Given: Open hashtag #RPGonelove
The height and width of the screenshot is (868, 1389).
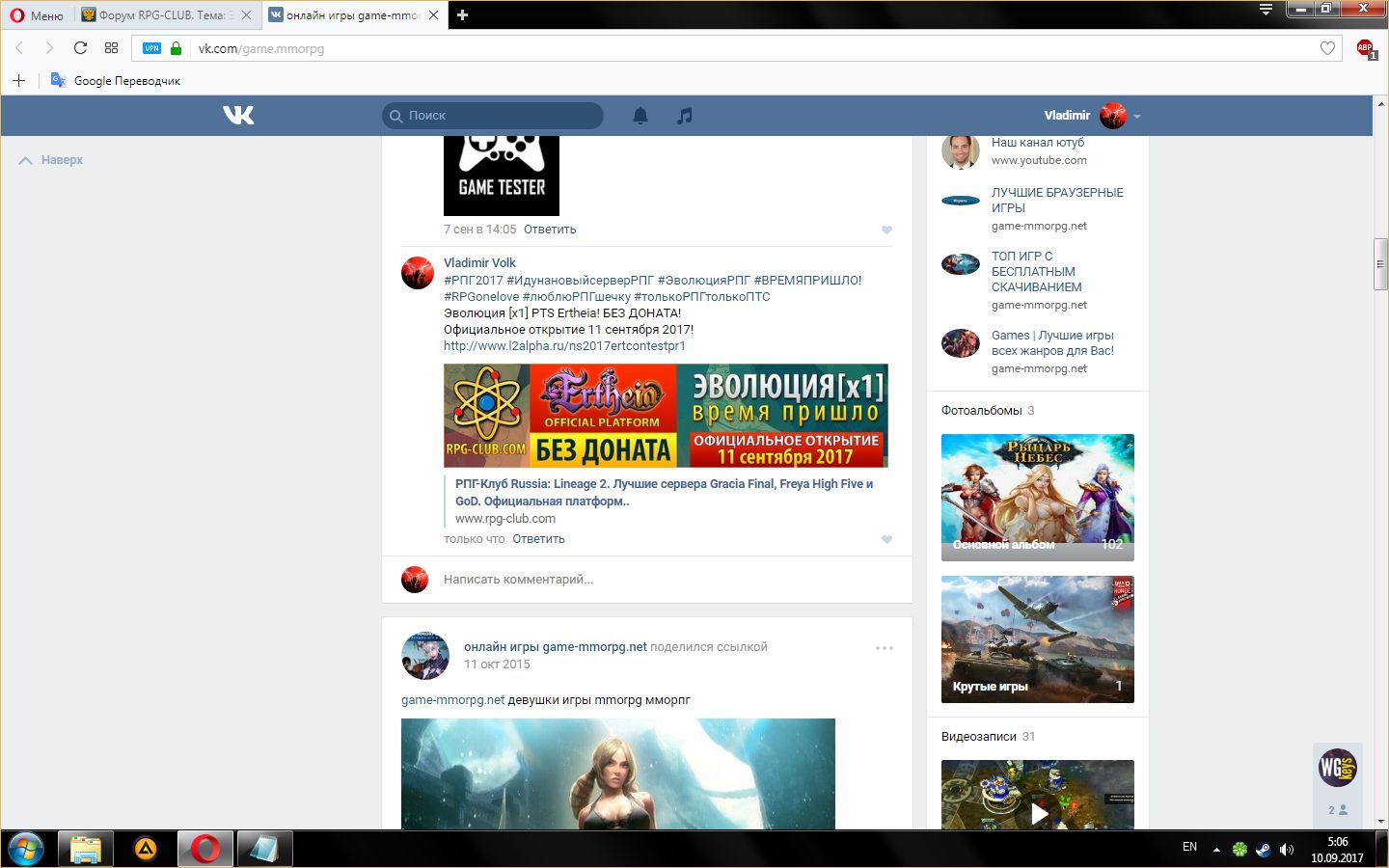Looking at the screenshot, I should point(481,296).
